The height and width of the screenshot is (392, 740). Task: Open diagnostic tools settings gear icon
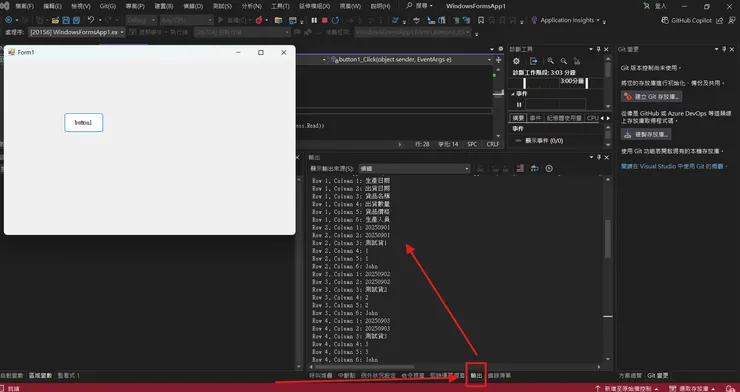coord(516,61)
